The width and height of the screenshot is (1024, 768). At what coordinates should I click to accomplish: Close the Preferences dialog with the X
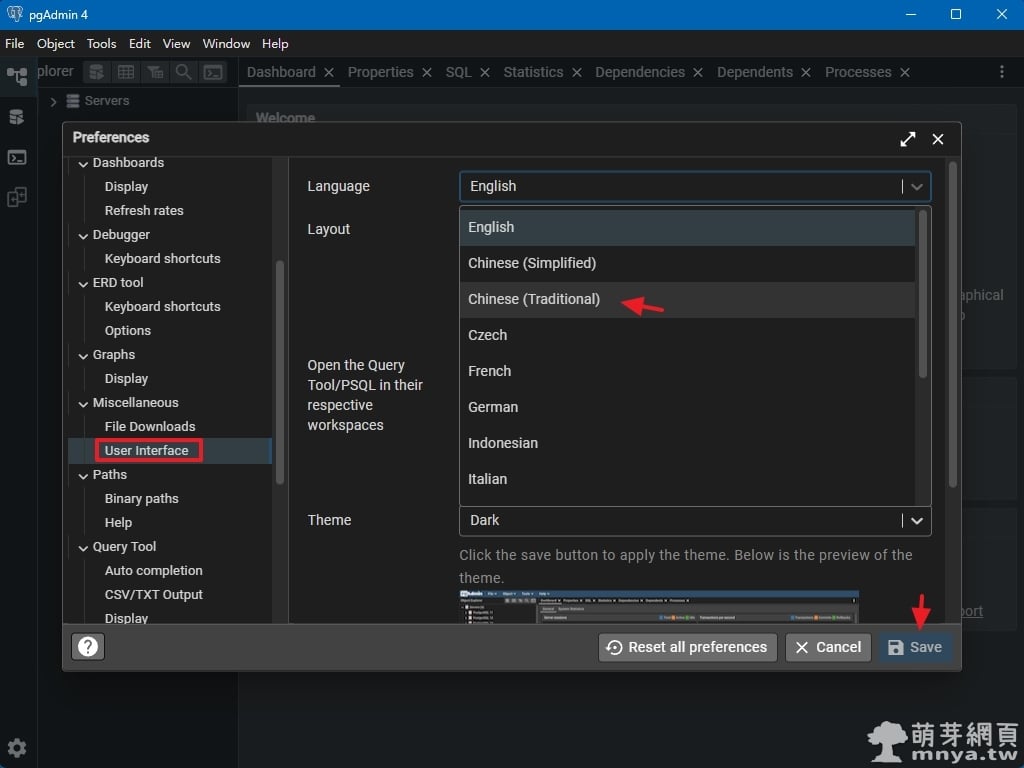click(938, 139)
